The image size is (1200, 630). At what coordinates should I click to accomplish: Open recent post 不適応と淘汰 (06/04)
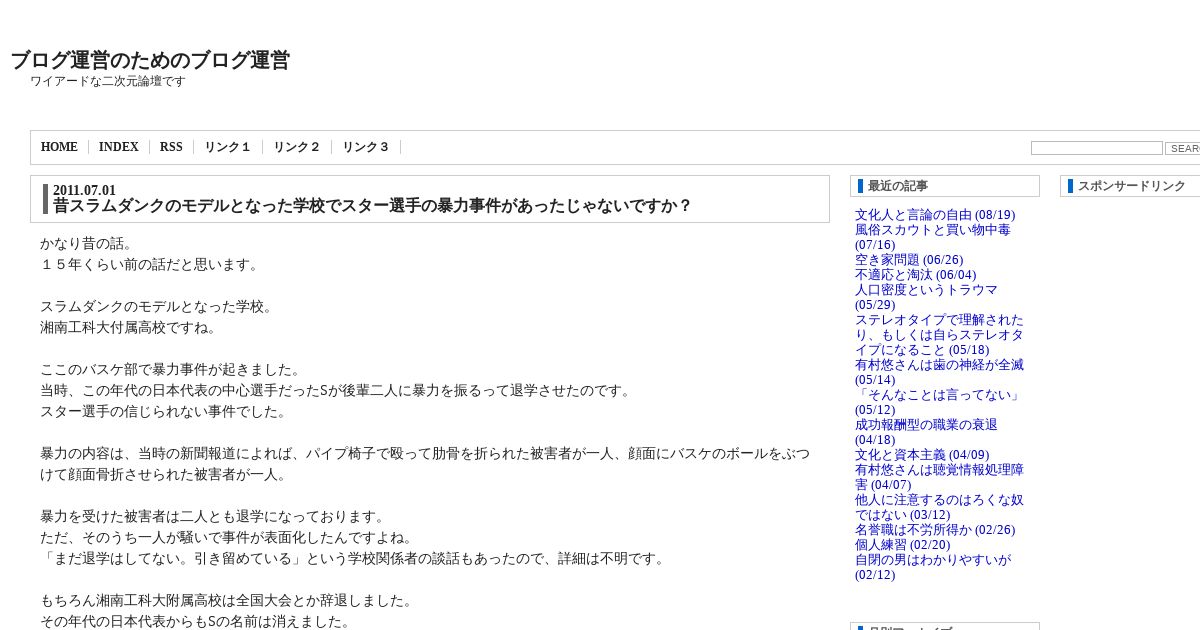tap(916, 275)
